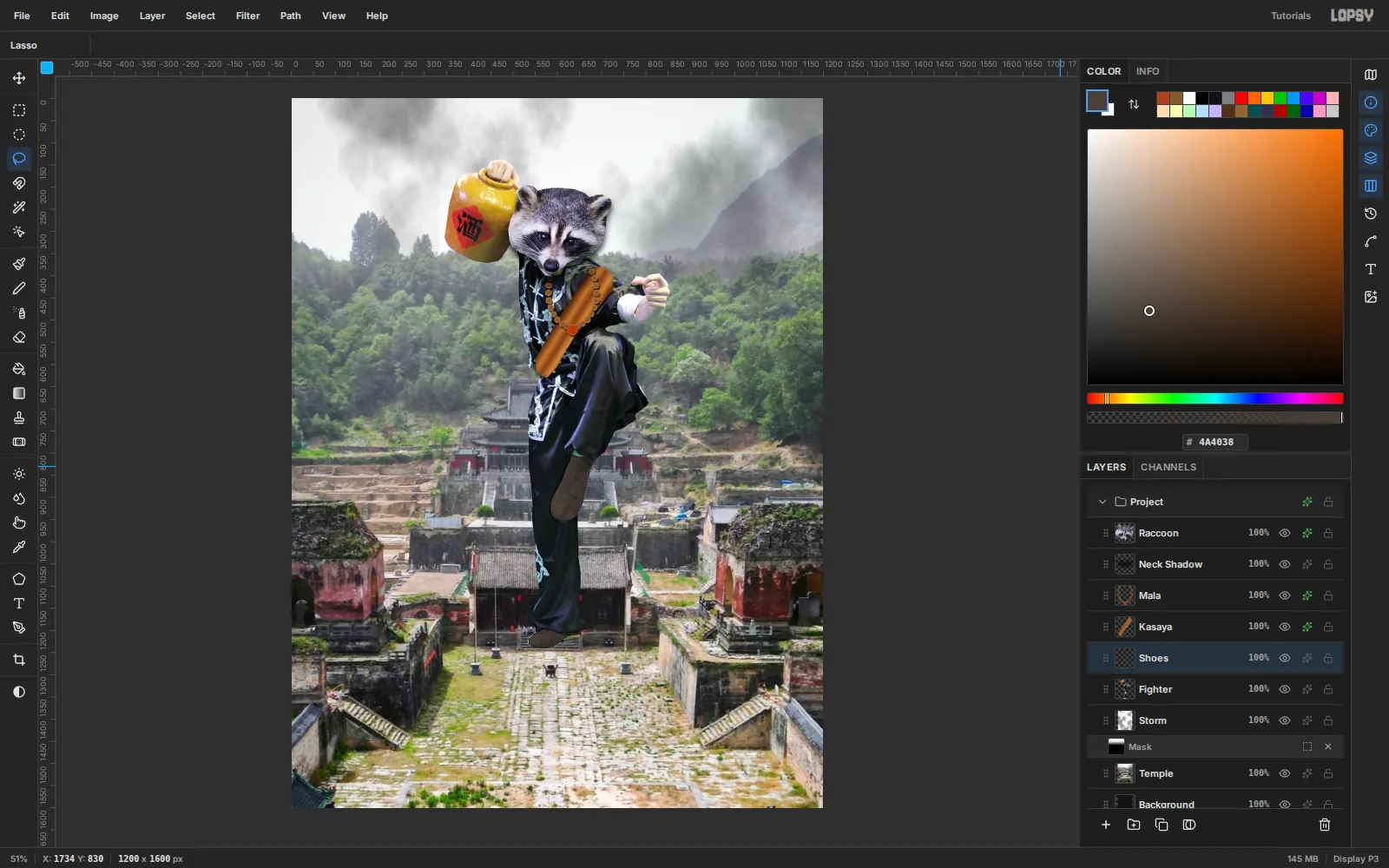Select the Text tool in left toolbar

[x=19, y=603]
